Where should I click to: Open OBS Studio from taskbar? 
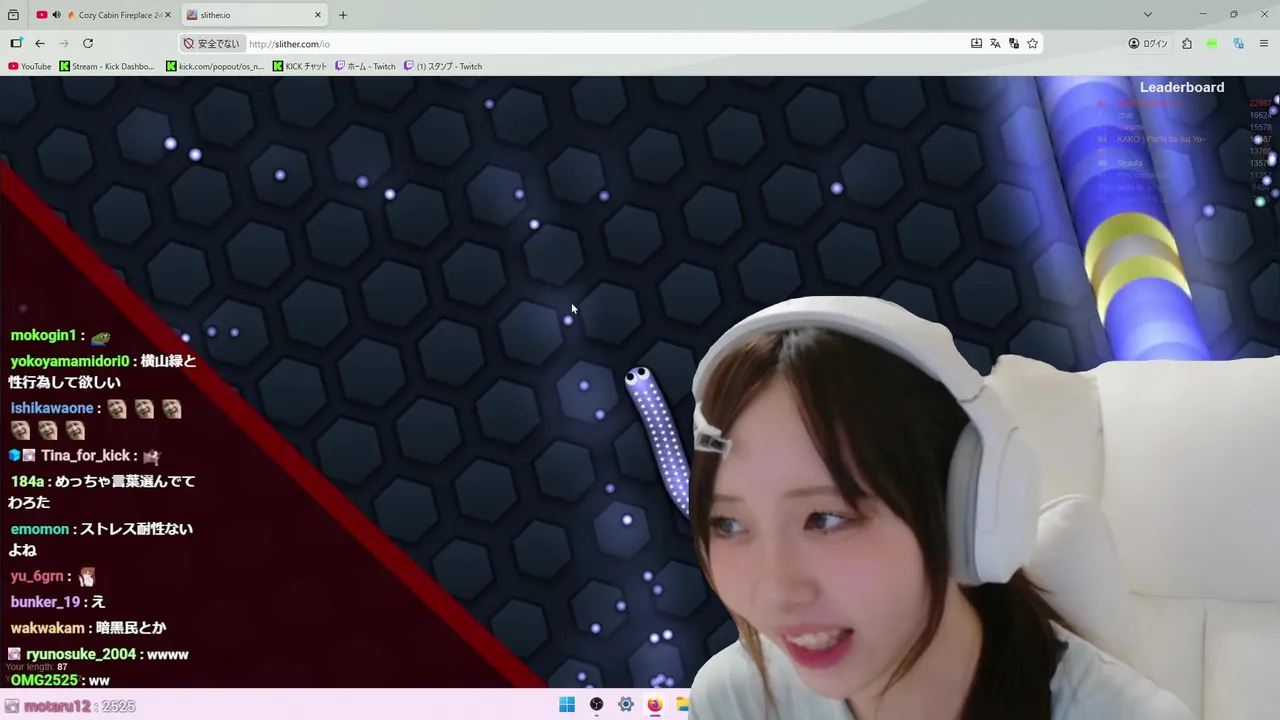tap(596, 705)
